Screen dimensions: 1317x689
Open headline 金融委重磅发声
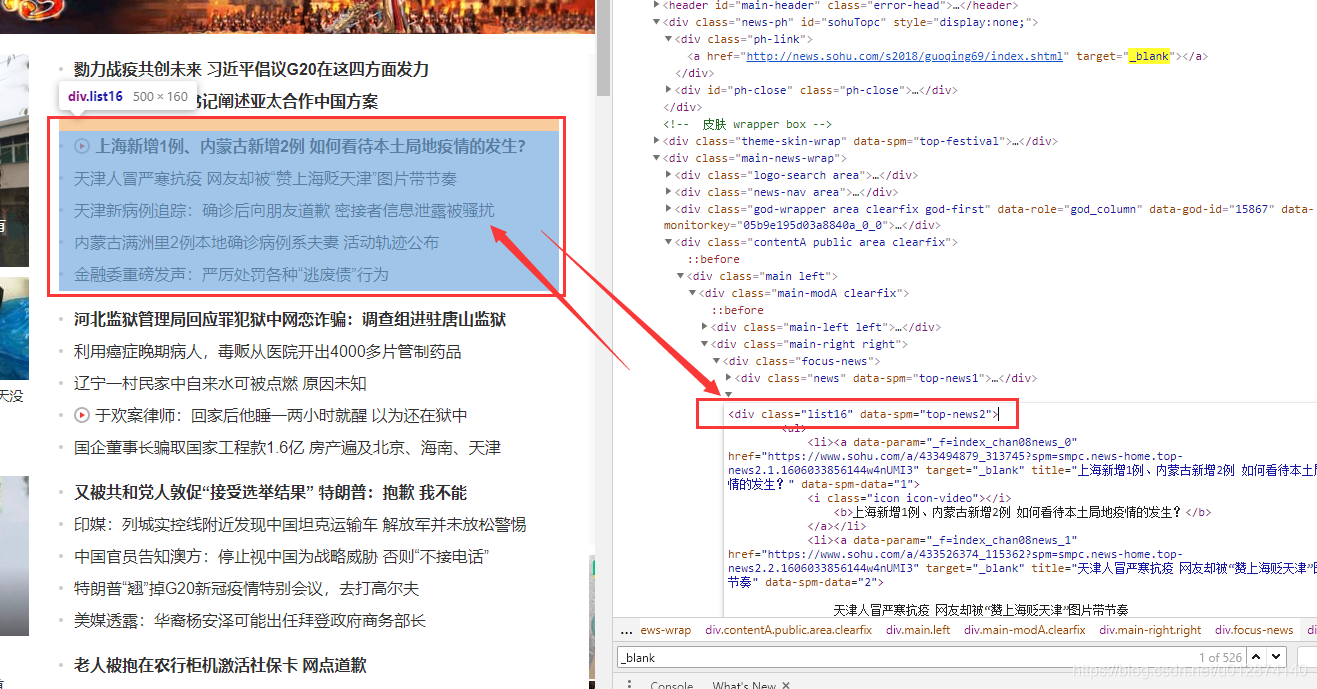231,274
